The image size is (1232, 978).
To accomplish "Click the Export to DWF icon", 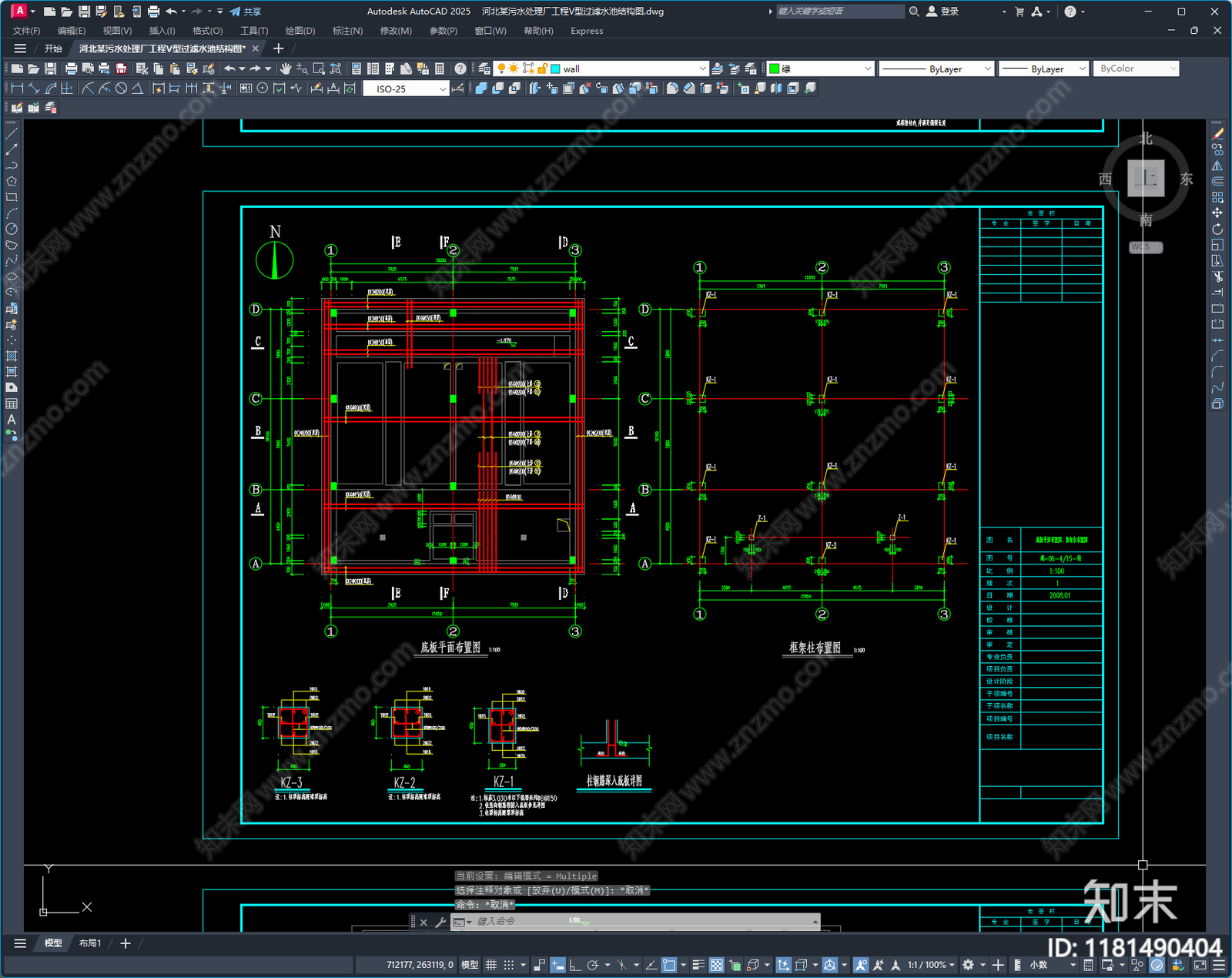I will [x=121, y=69].
